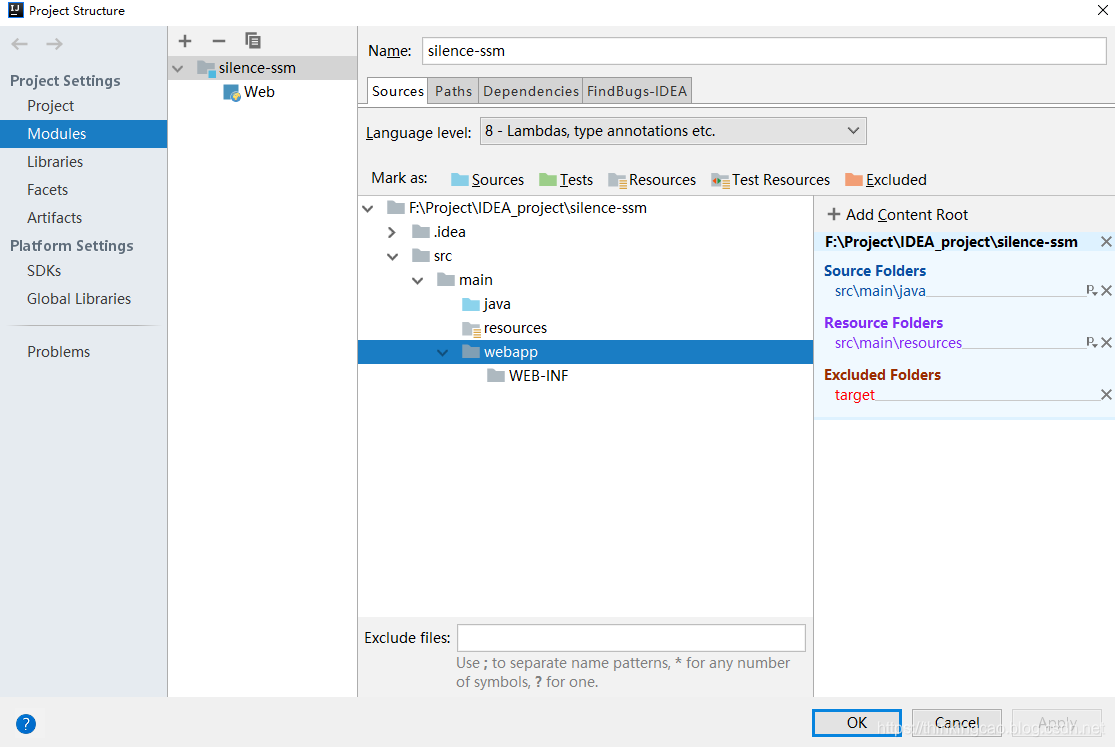Click the remove module minus icon
Image resolution: width=1115 pixels, height=747 pixels.
(218, 41)
